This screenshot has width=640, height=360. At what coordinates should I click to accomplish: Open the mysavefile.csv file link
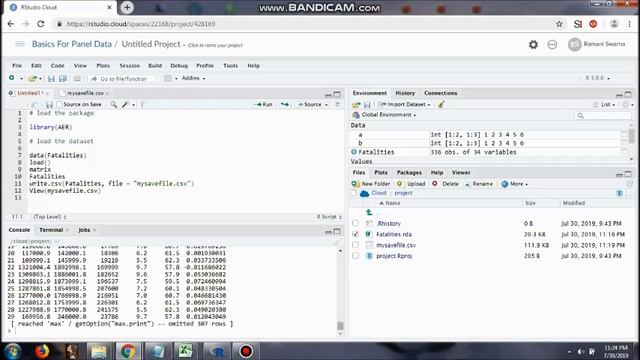tap(396, 245)
